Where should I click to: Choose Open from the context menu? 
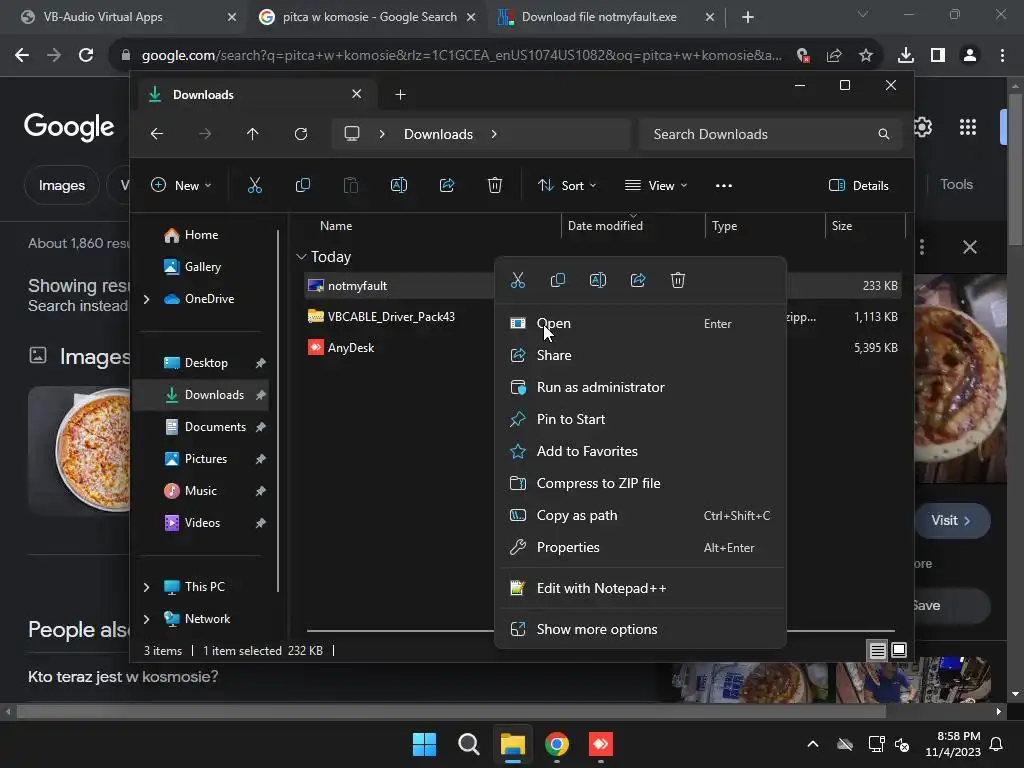coord(640,323)
